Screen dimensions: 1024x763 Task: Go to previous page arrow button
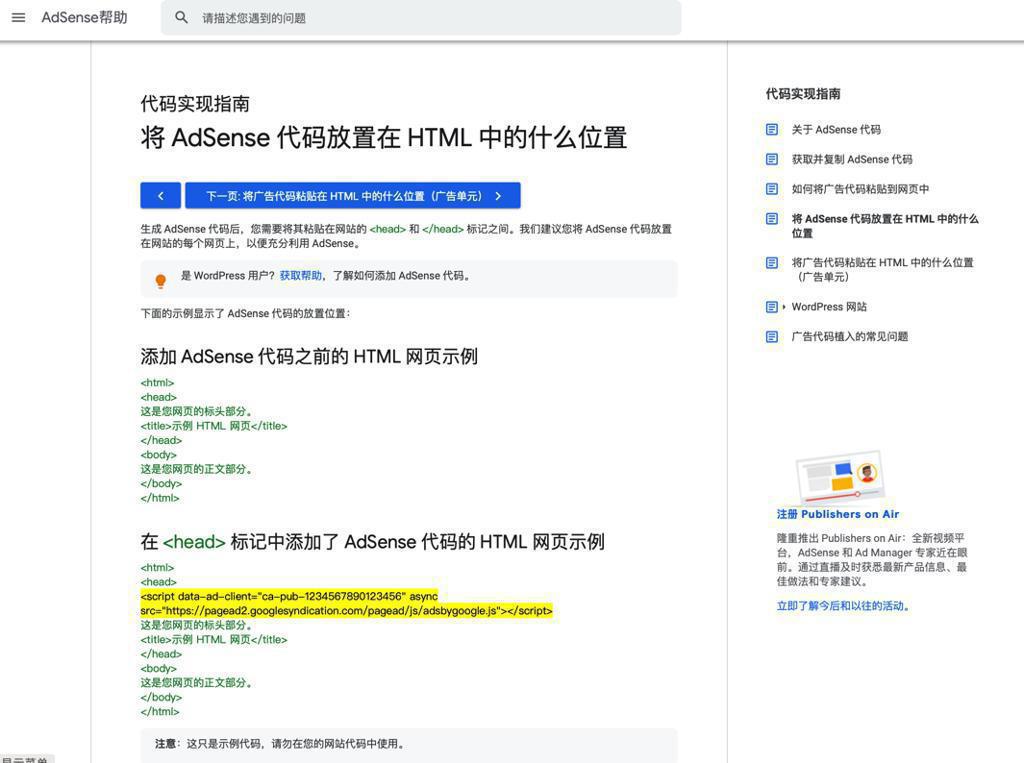(160, 195)
